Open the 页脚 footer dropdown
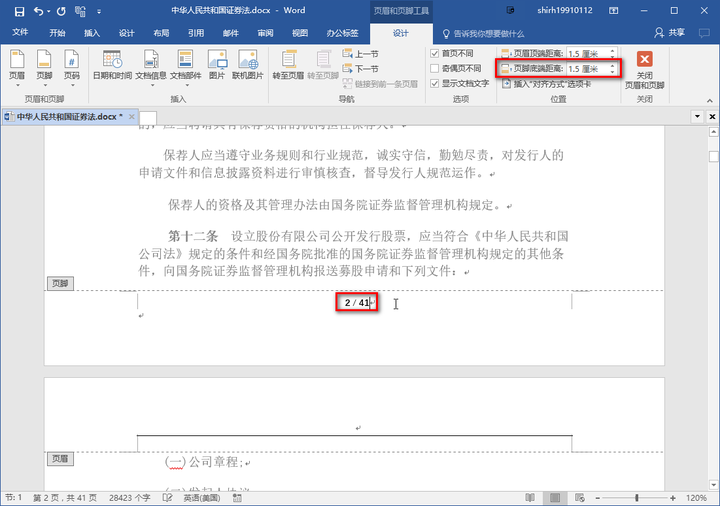This screenshot has height=506, width=720. point(44,65)
